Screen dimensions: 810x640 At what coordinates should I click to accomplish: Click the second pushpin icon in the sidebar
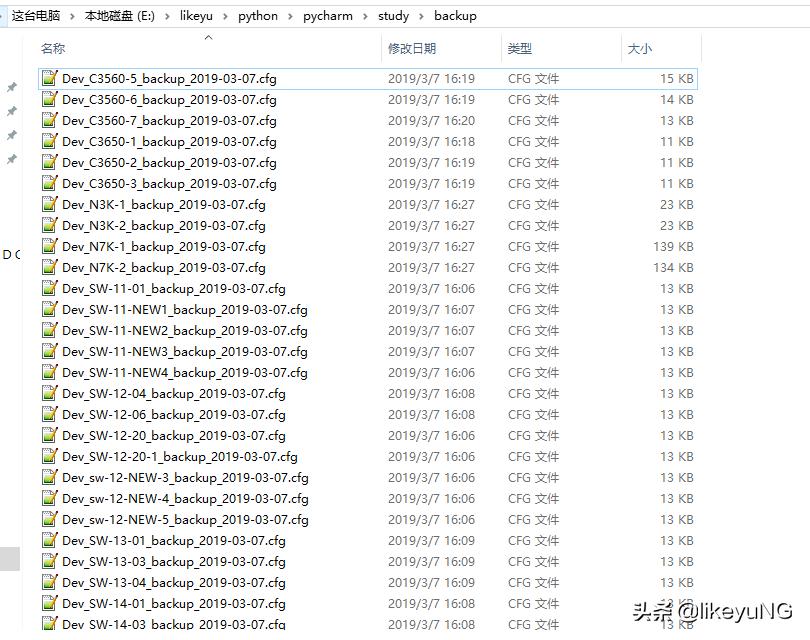pos(12,110)
